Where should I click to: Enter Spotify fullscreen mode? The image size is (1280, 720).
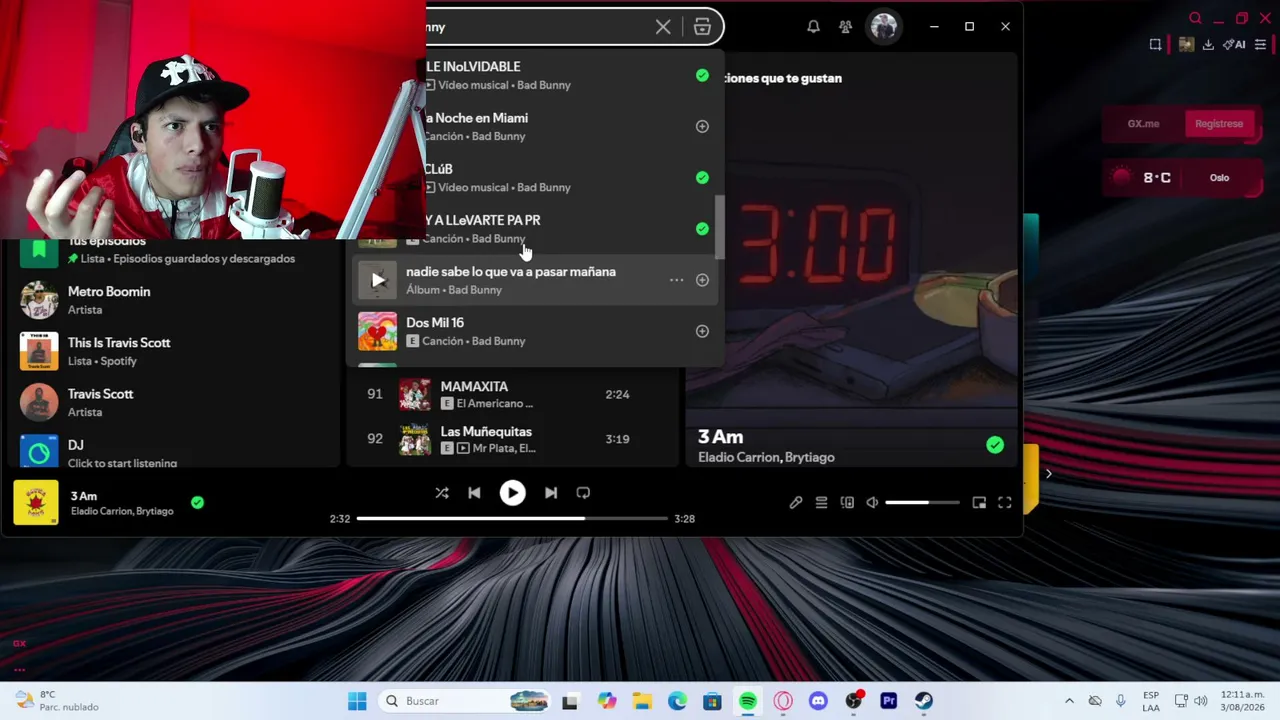[x=1005, y=503]
